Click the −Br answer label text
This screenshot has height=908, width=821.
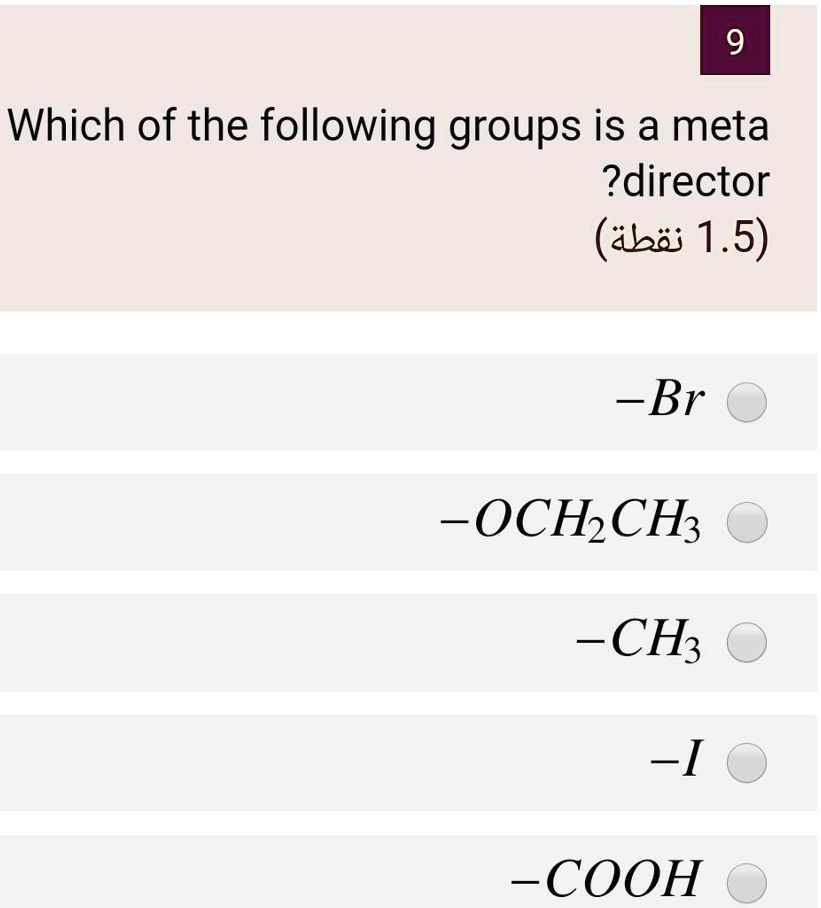tap(655, 400)
